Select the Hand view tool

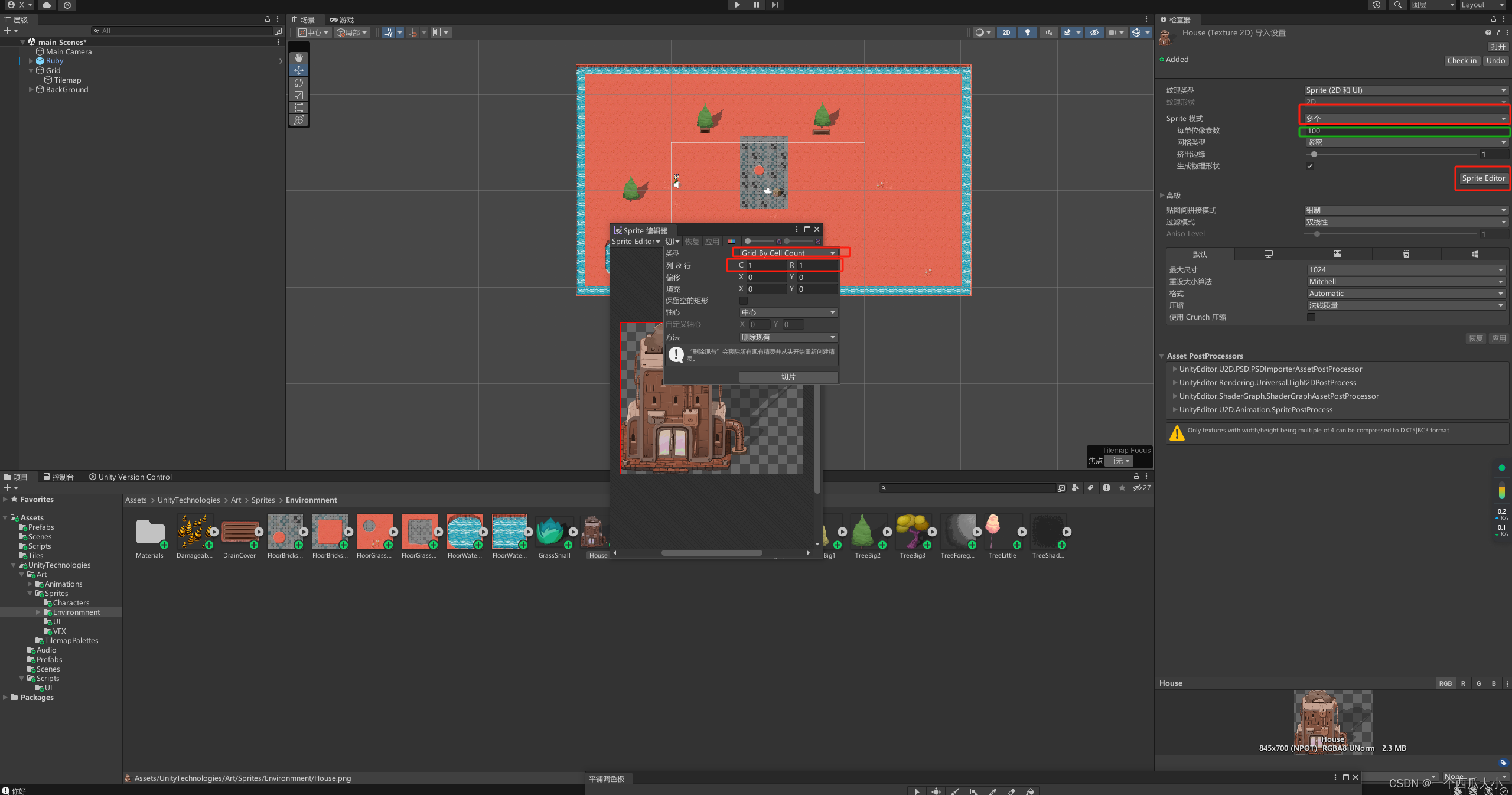point(299,58)
